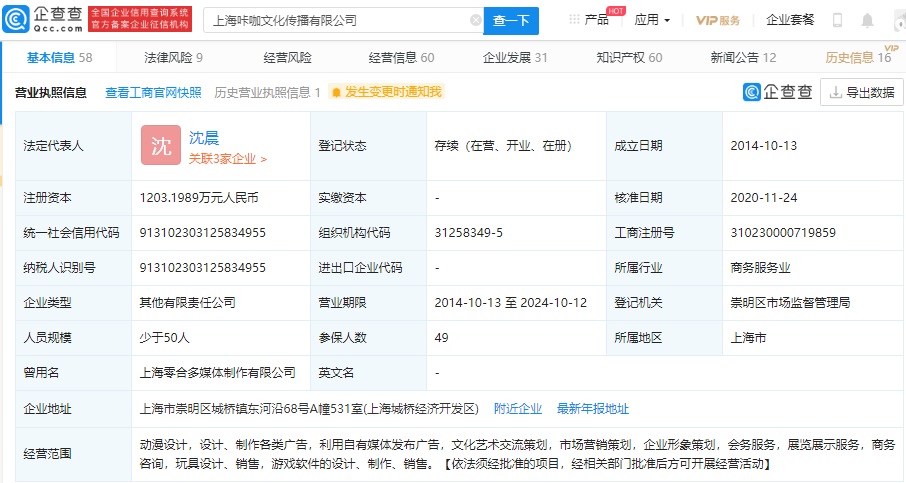The height and width of the screenshot is (483, 906).
Task: Open the 产品 grid menu
Action: 589,20
